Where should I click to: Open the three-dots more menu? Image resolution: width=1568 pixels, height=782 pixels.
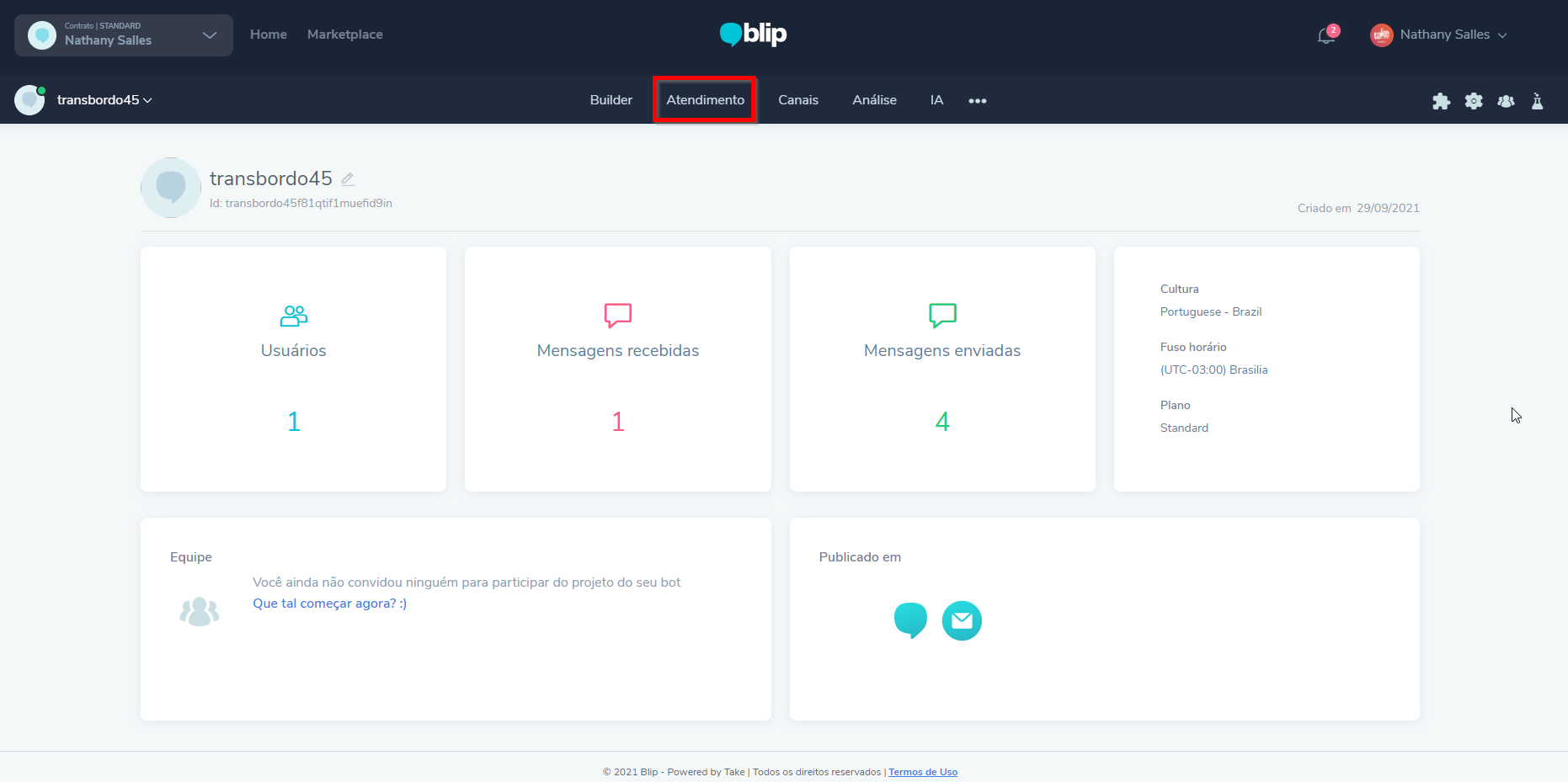point(977,101)
